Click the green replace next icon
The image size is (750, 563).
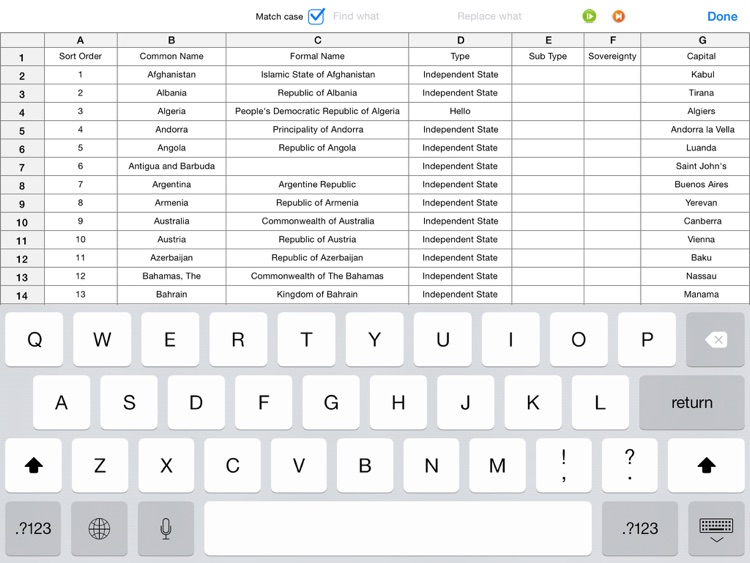(x=589, y=16)
